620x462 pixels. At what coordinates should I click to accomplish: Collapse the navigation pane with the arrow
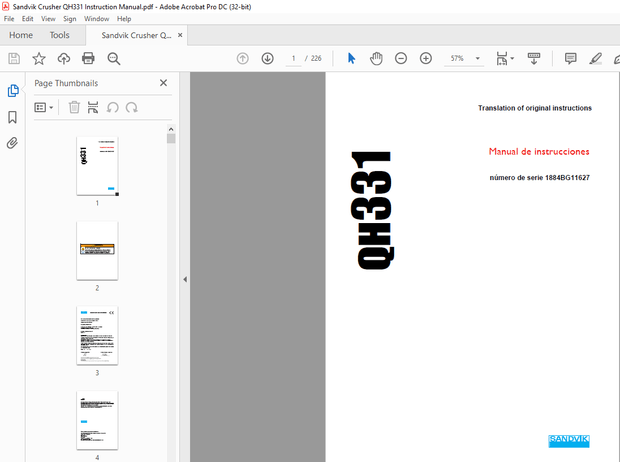point(185,279)
